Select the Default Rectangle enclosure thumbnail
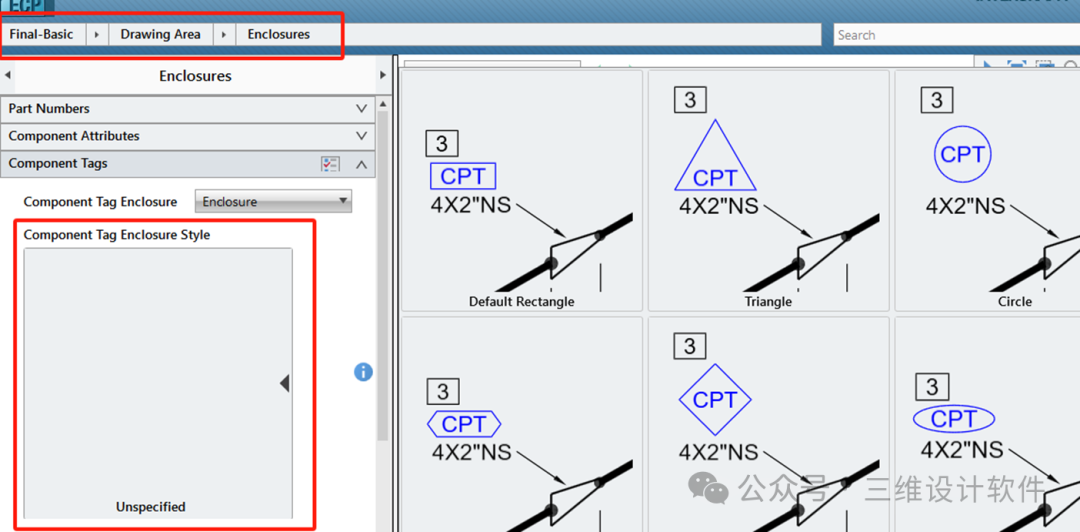 [521, 191]
